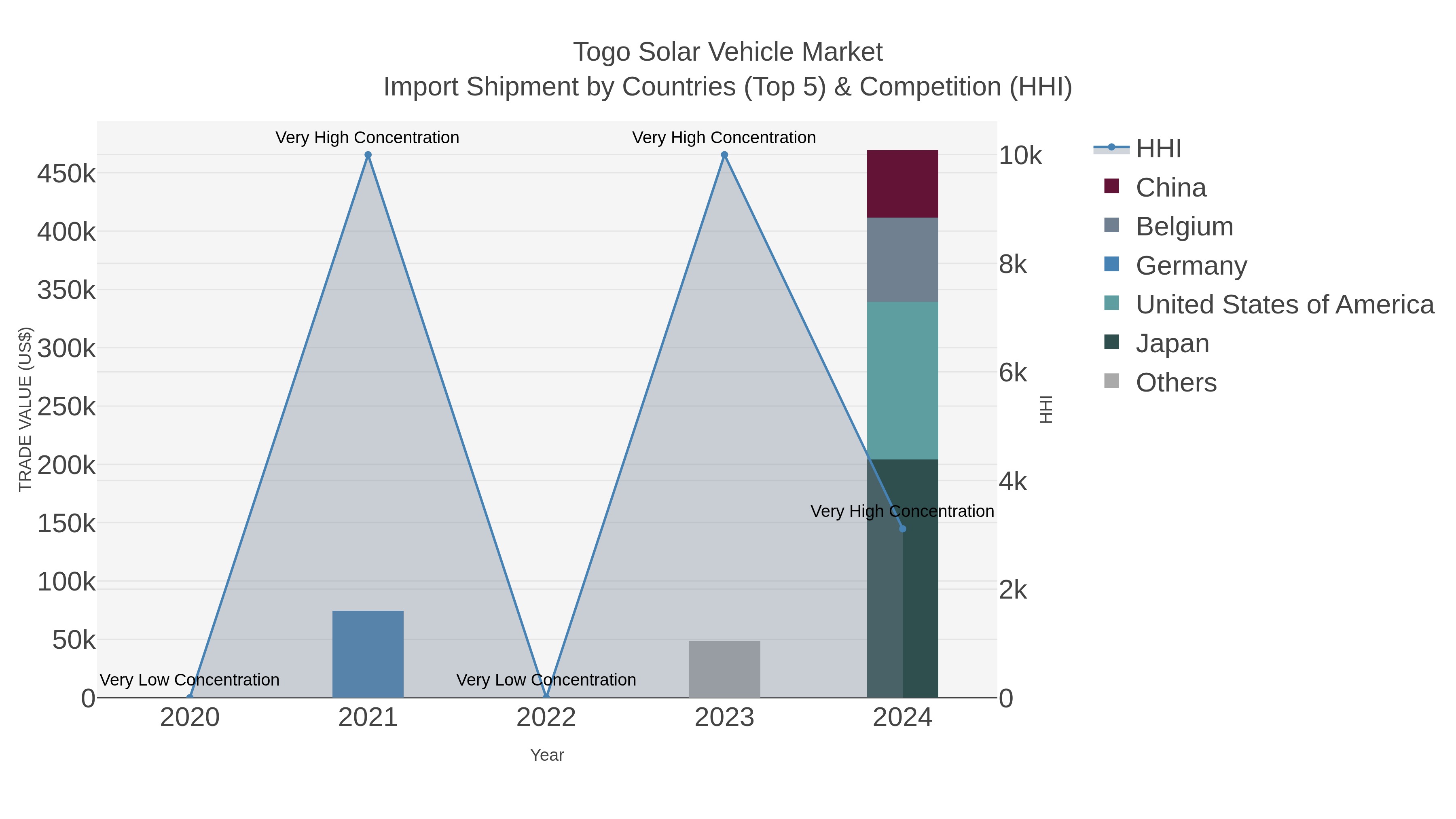Image resolution: width=1456 pixels, height=819 pixels.
Task: Click the HHI line marker icon in legend
Action: point(1111,148)
